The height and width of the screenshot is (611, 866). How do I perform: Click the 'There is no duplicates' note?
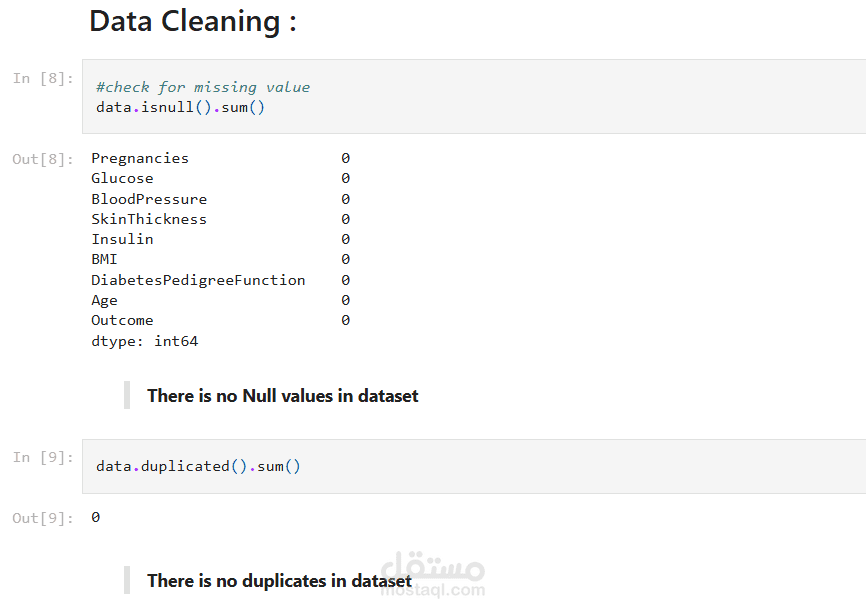279,580
